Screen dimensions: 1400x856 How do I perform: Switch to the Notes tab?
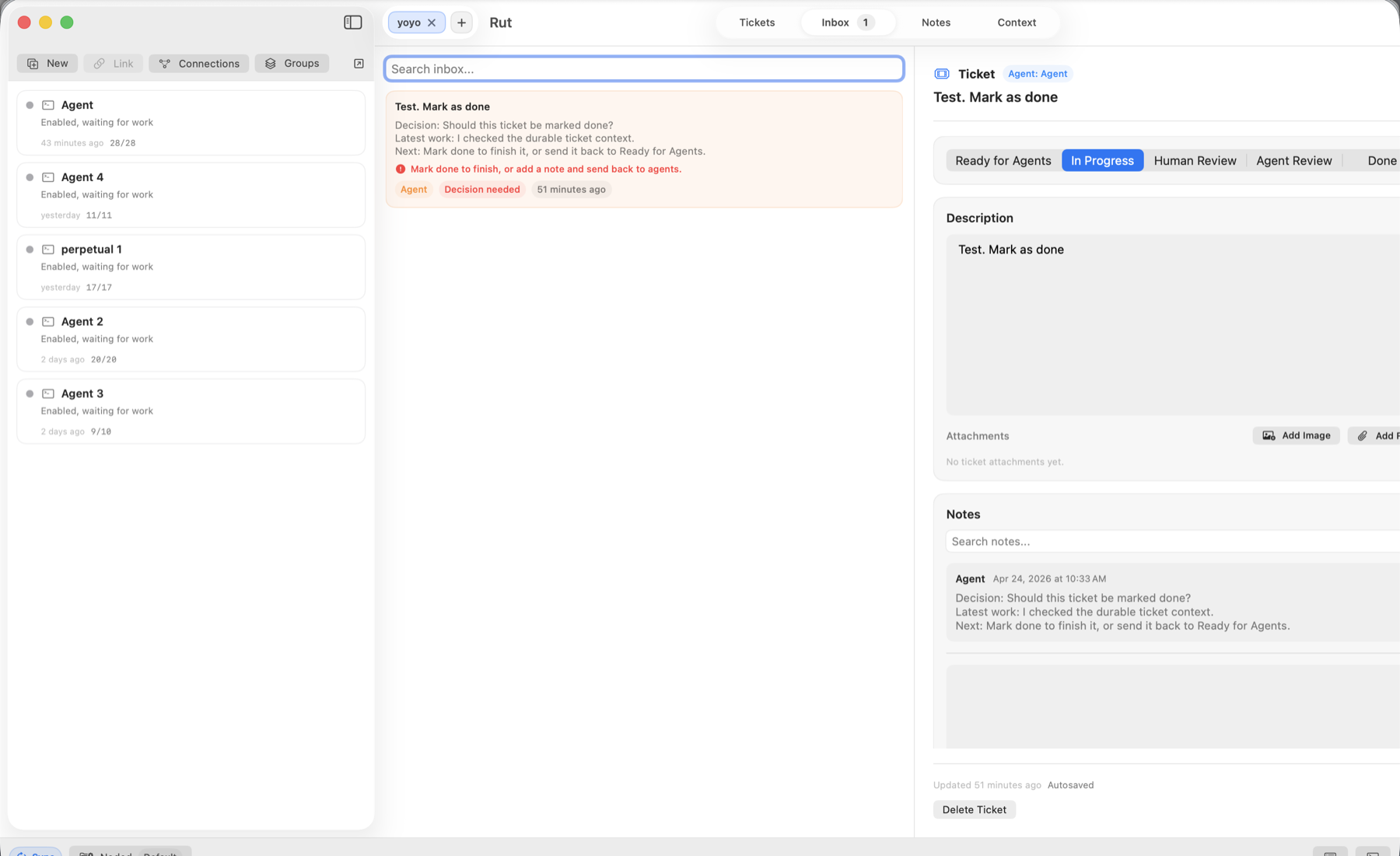click(936, 23)
